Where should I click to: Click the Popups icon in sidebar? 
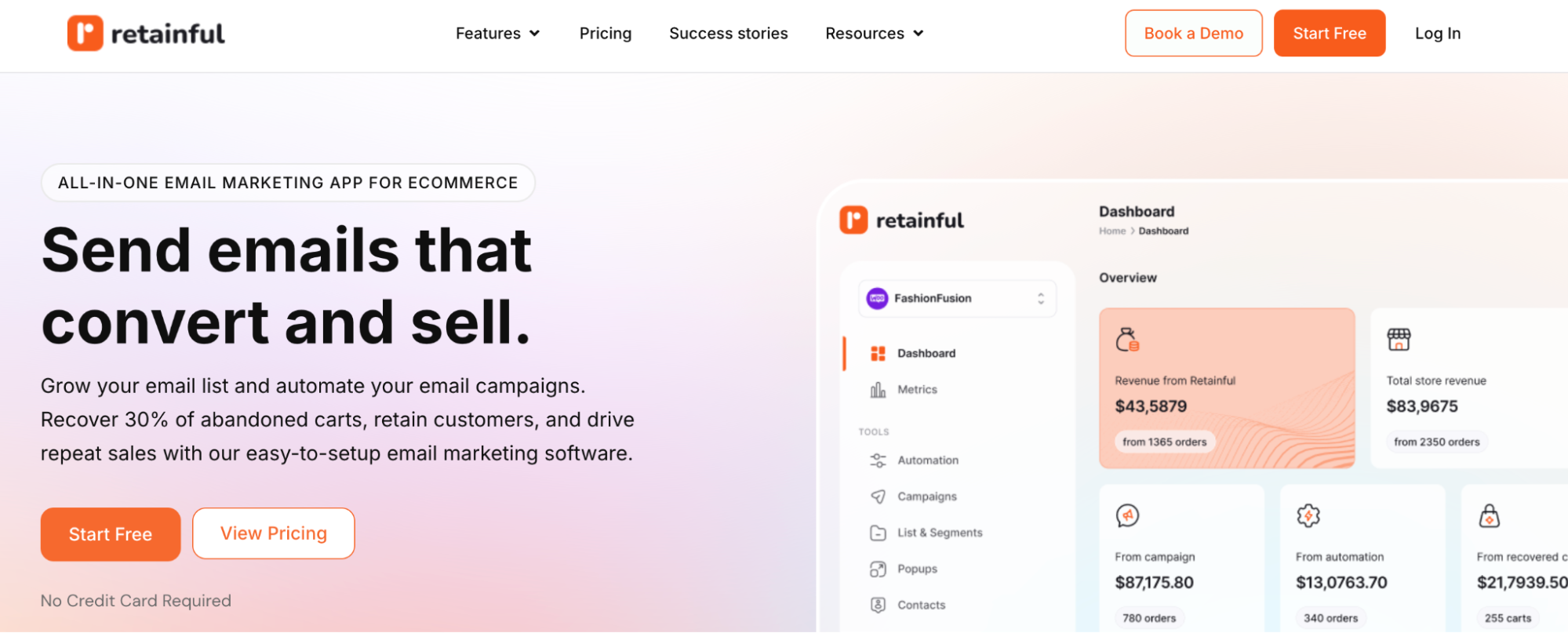pos(878,569)
